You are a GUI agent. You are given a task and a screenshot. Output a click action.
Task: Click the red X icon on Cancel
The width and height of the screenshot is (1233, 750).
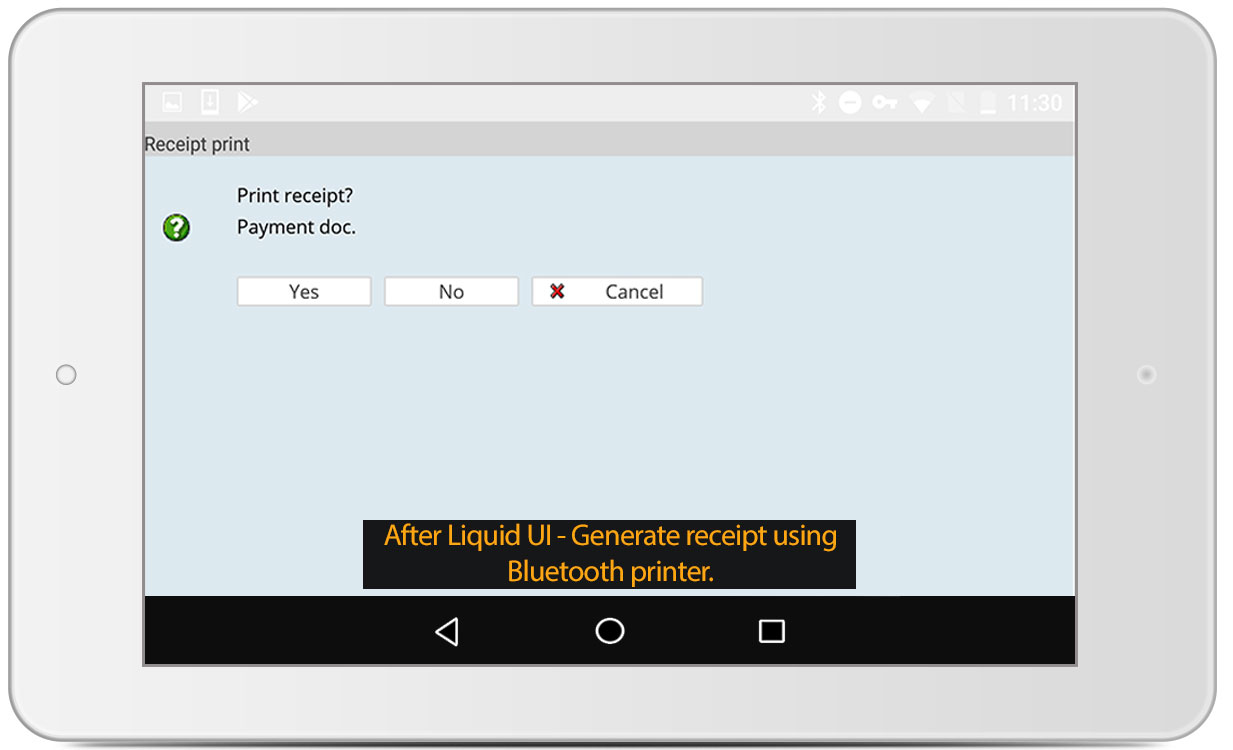(558, 292)
